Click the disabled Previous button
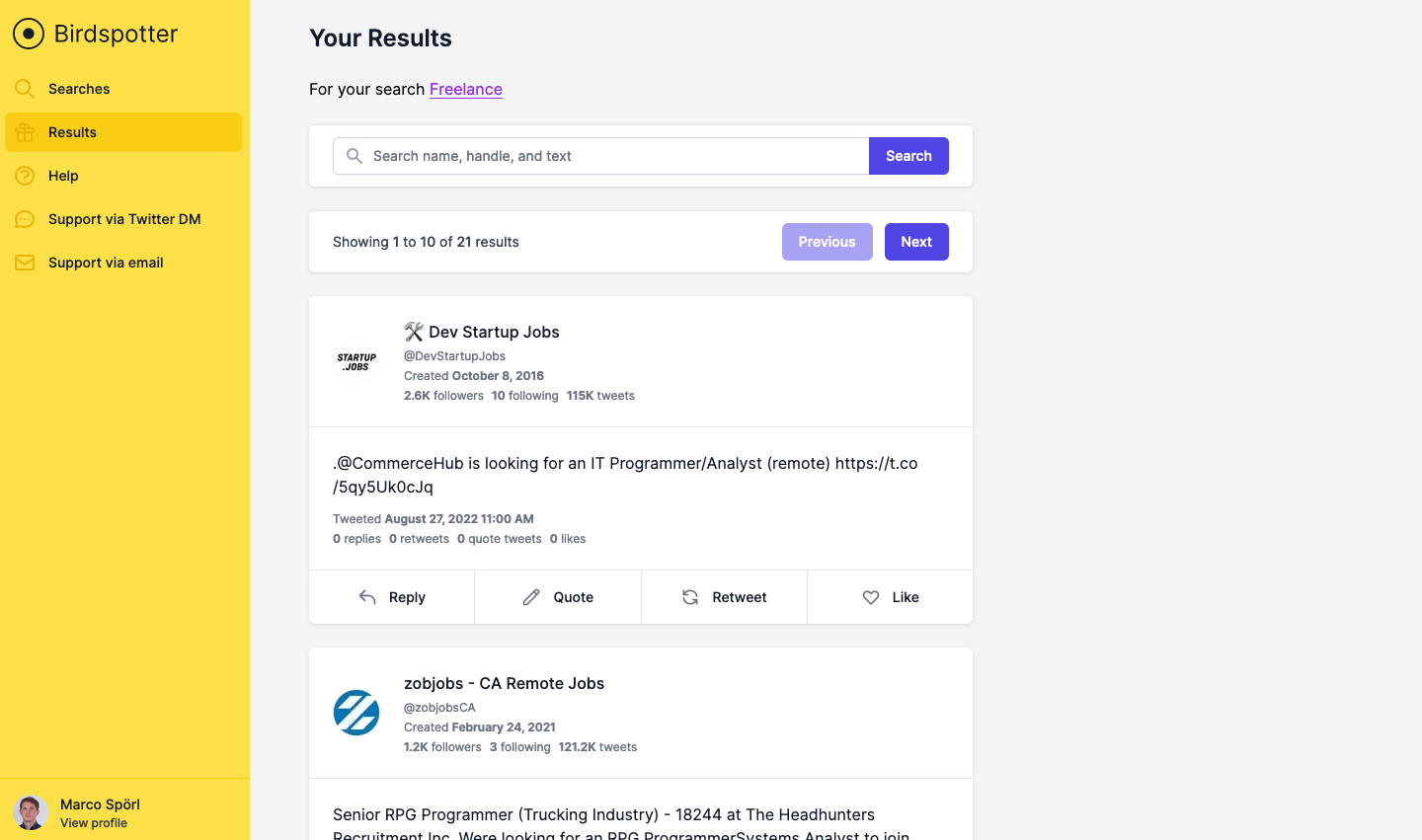 pyautogui.click(x=827, y=242)
